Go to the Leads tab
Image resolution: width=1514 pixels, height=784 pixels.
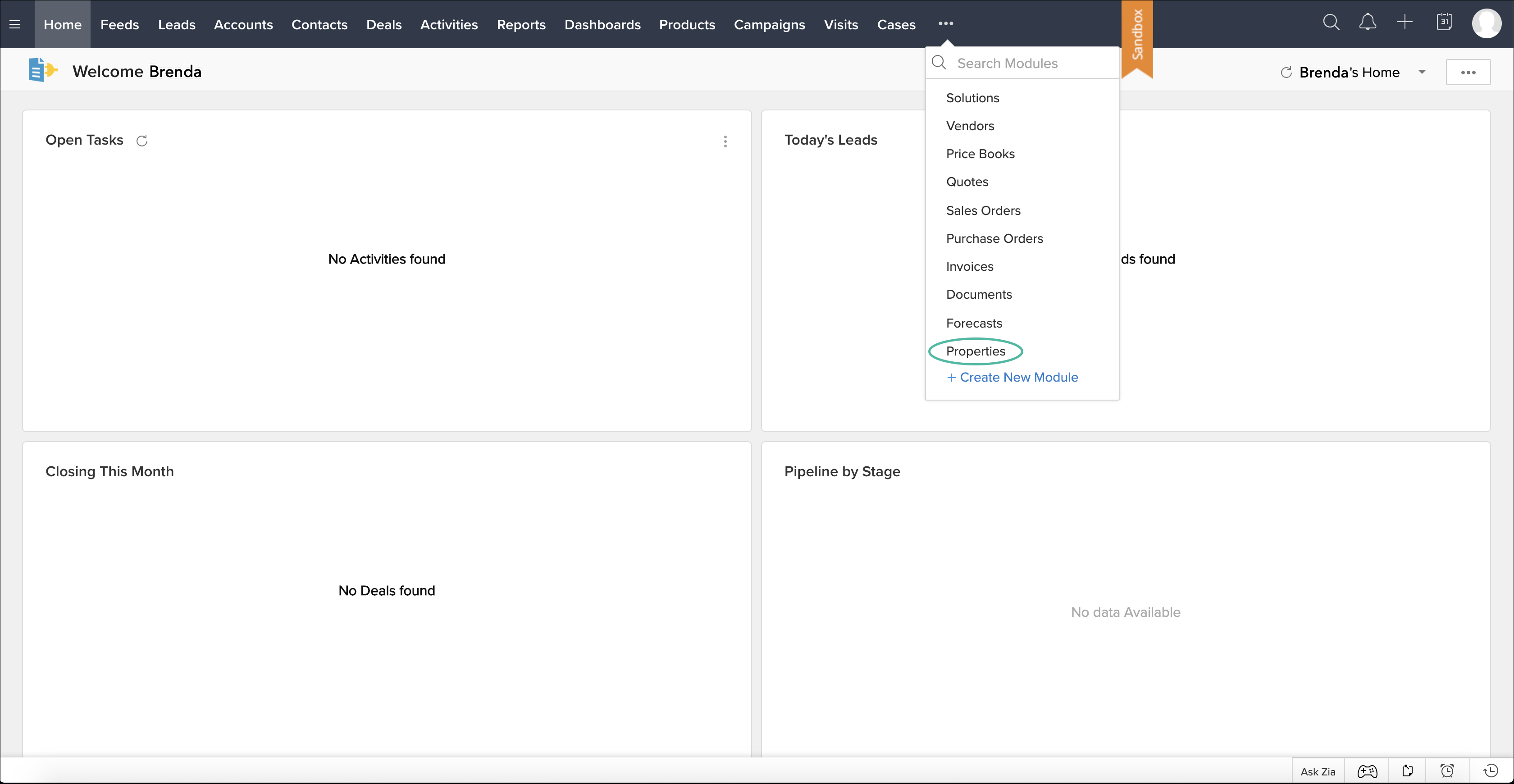176,25
